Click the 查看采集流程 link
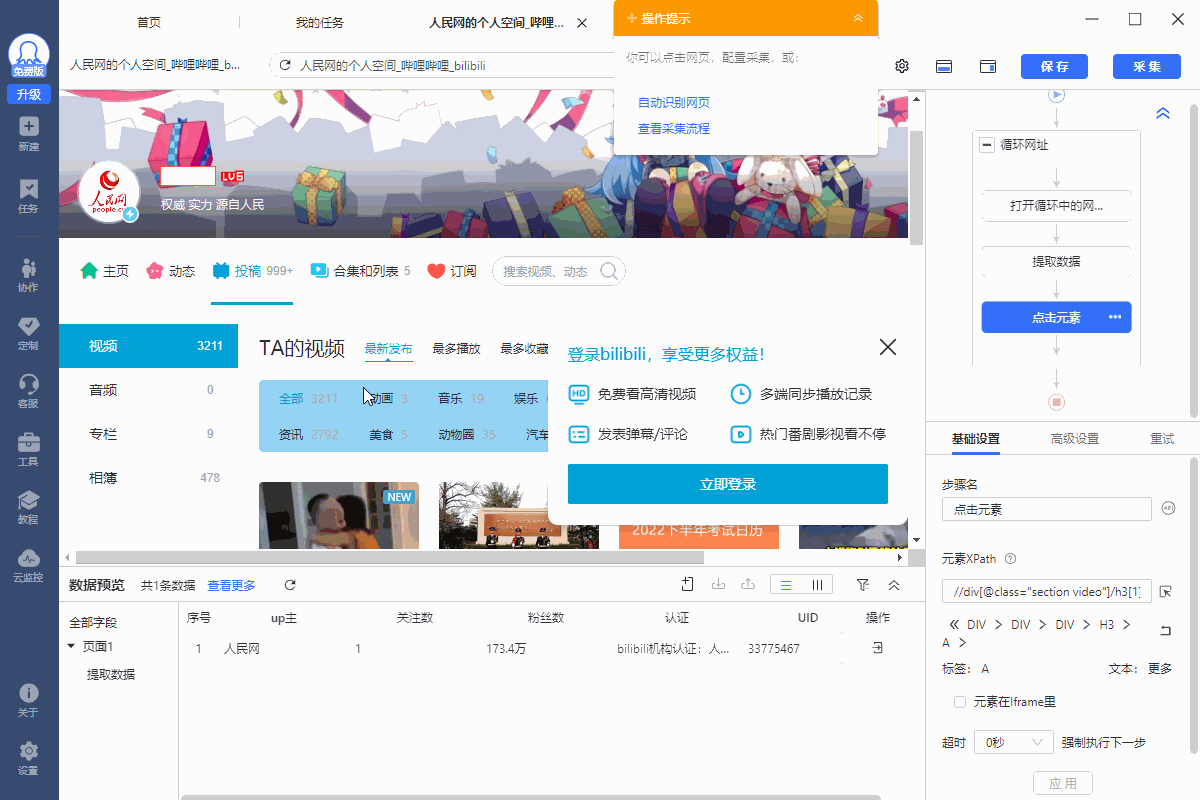Screen dimensions: 1200x800 click(674, 128)
